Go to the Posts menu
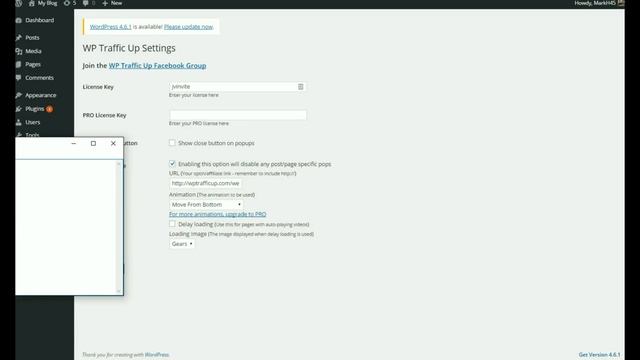 tap(32, 38)
